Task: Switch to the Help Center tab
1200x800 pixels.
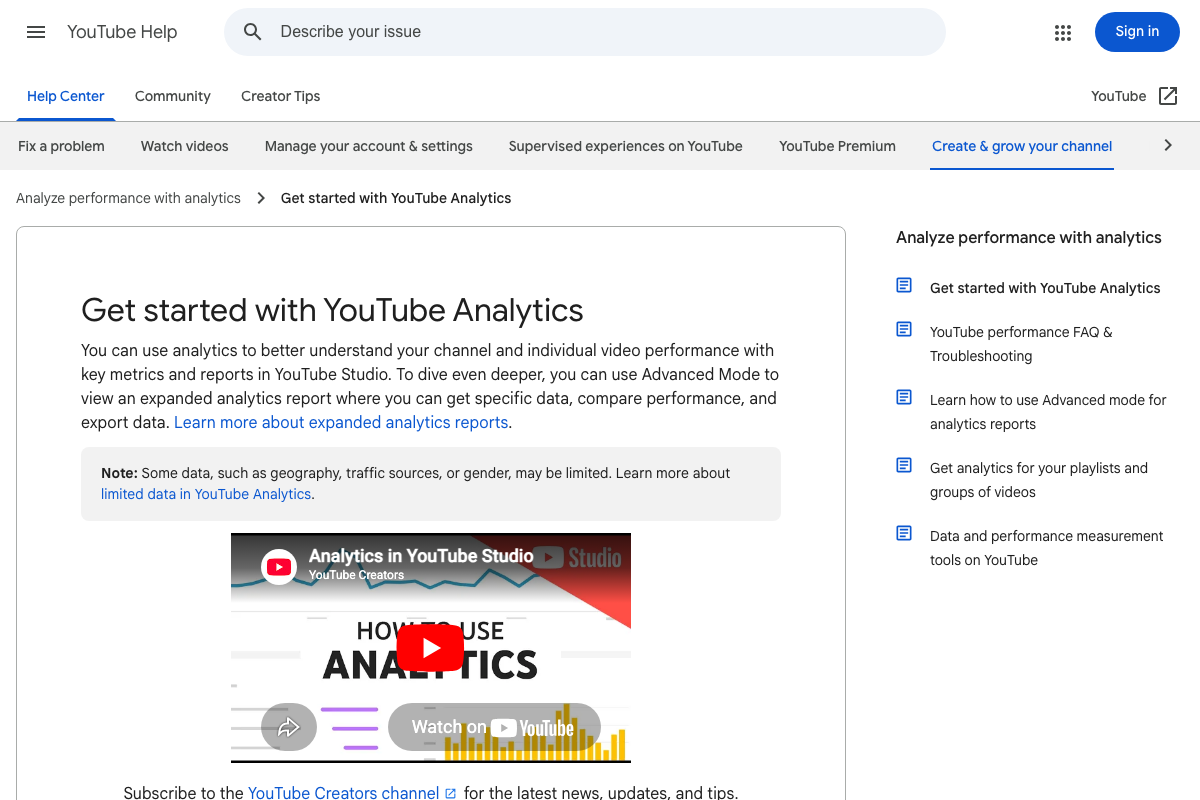Action: [x=66, y=96]
